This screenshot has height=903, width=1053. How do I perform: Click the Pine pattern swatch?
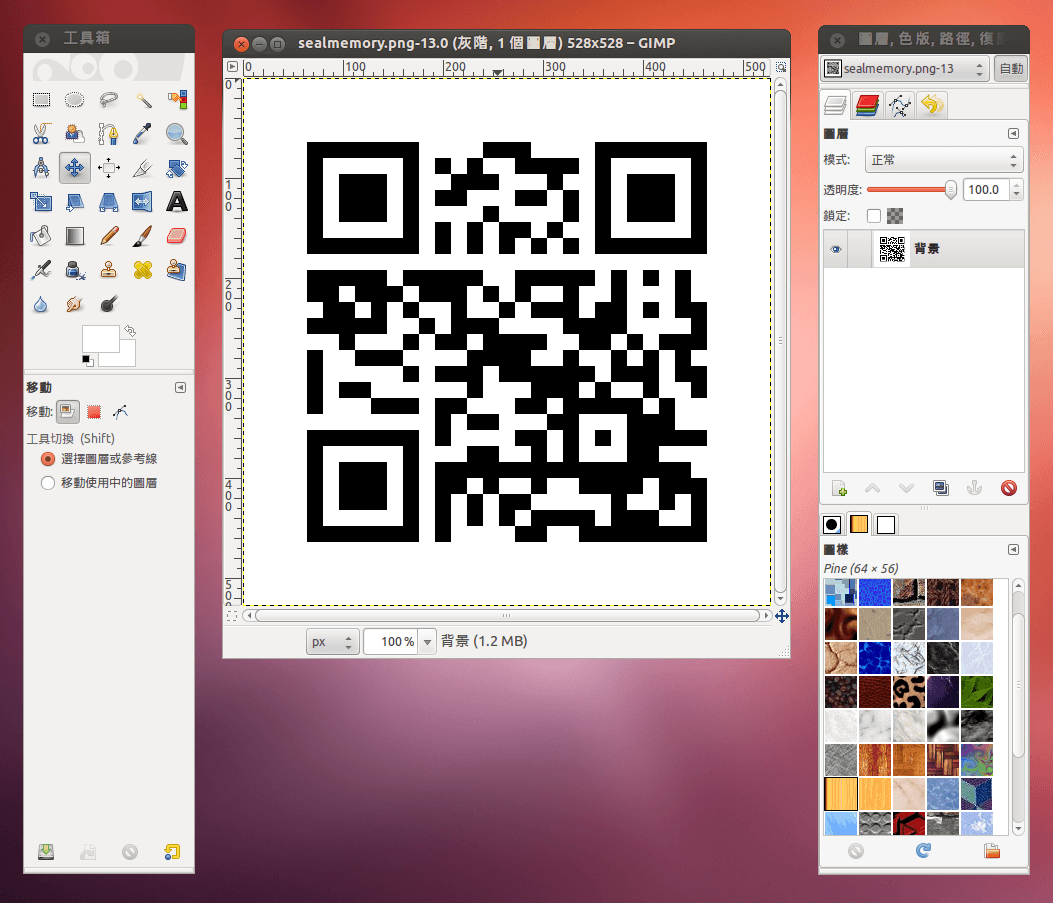click(841, 795)
